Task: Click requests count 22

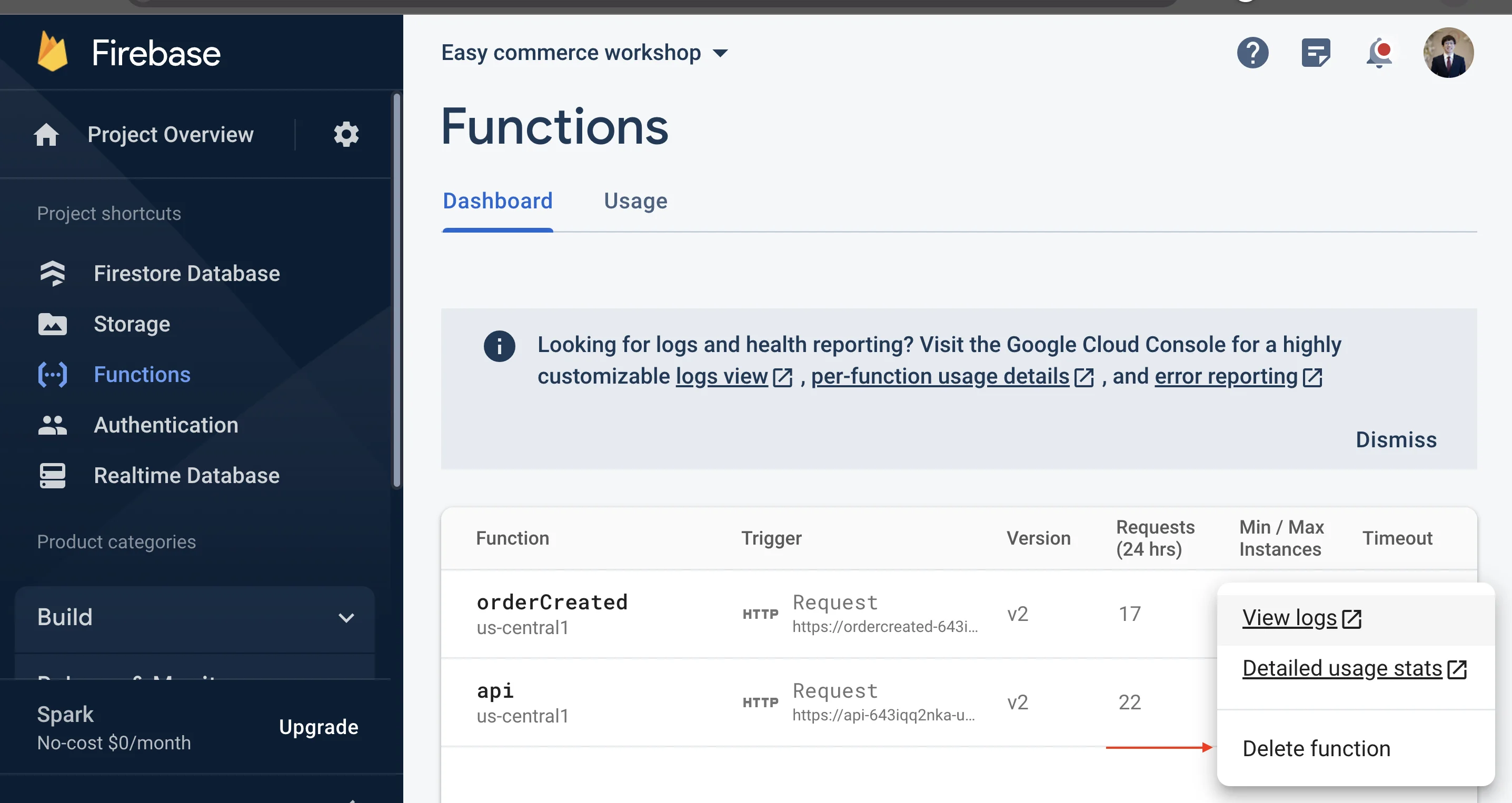Action: point(1129,702)
